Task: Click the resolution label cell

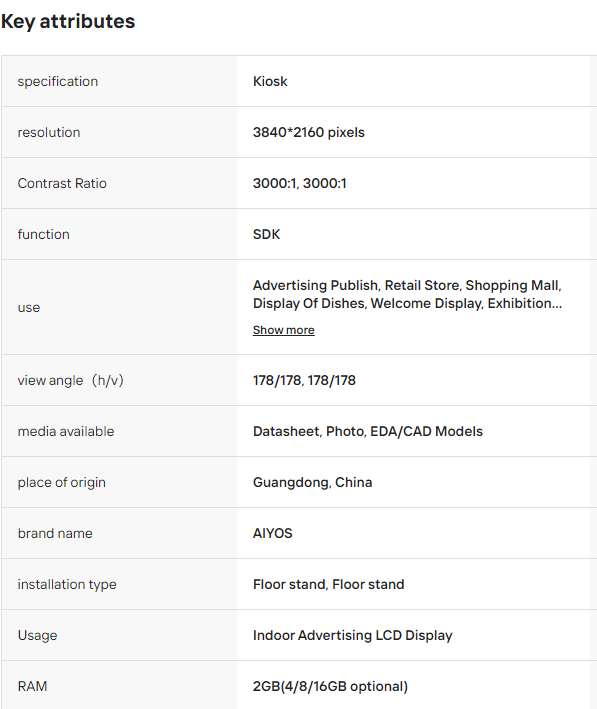Action: click(x=119, y=132)
